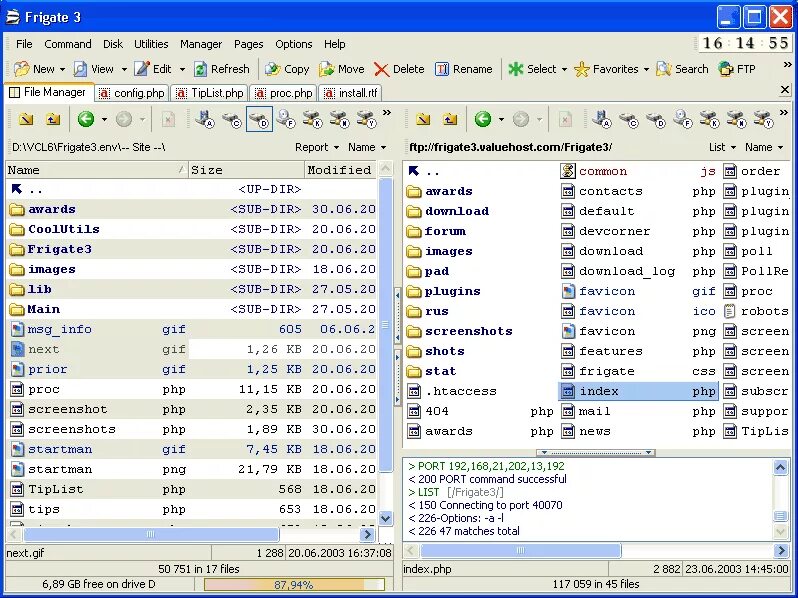Open right panel Name sort dropdown
Screen dimensions: 798x598
point(764,148)
